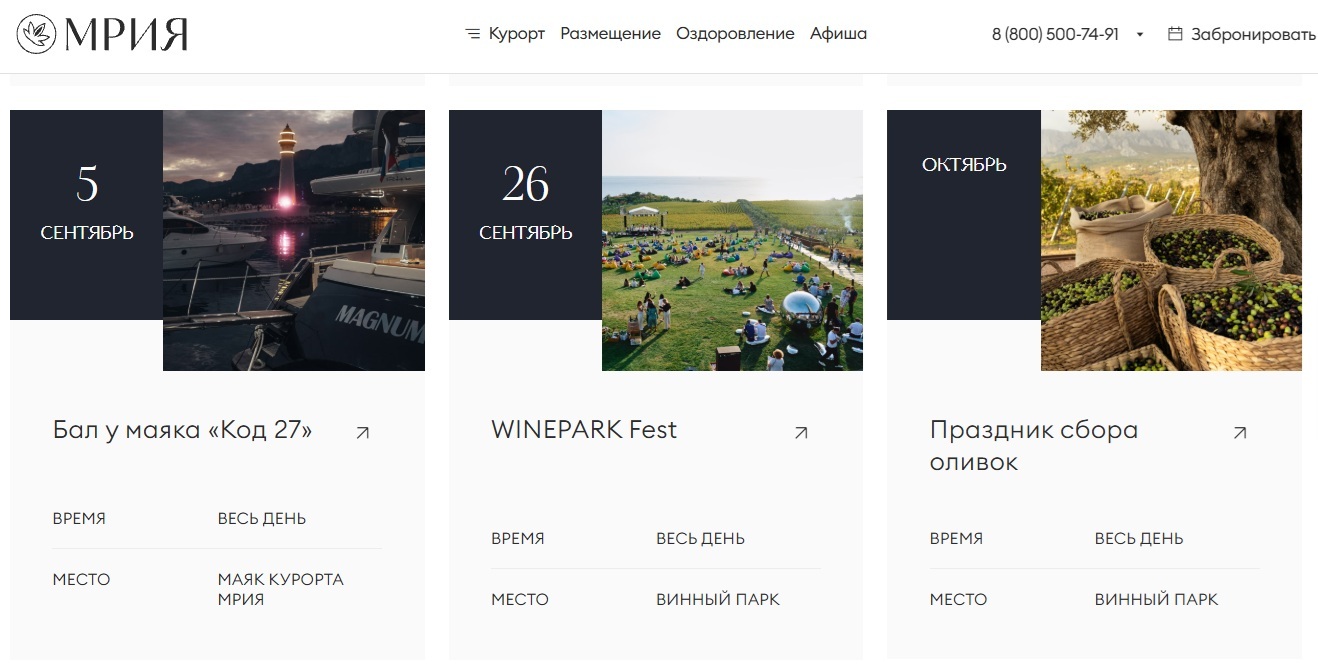The image size is (1318, 671).
Task: Click ВИННЫЙ ПАРК under Праздник сбора оливок
Action: [x=1156, y=600]
